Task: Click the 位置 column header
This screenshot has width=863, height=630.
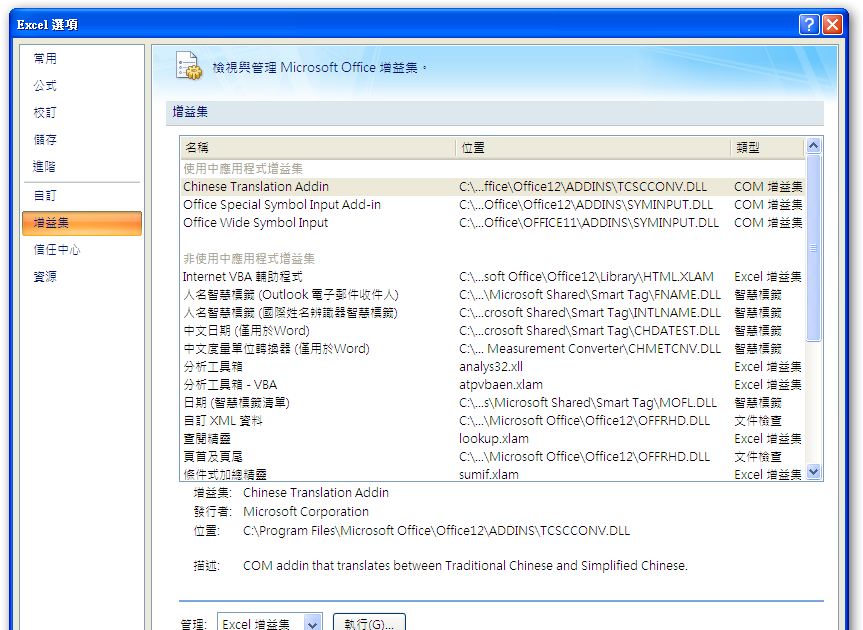Action: 593,147
